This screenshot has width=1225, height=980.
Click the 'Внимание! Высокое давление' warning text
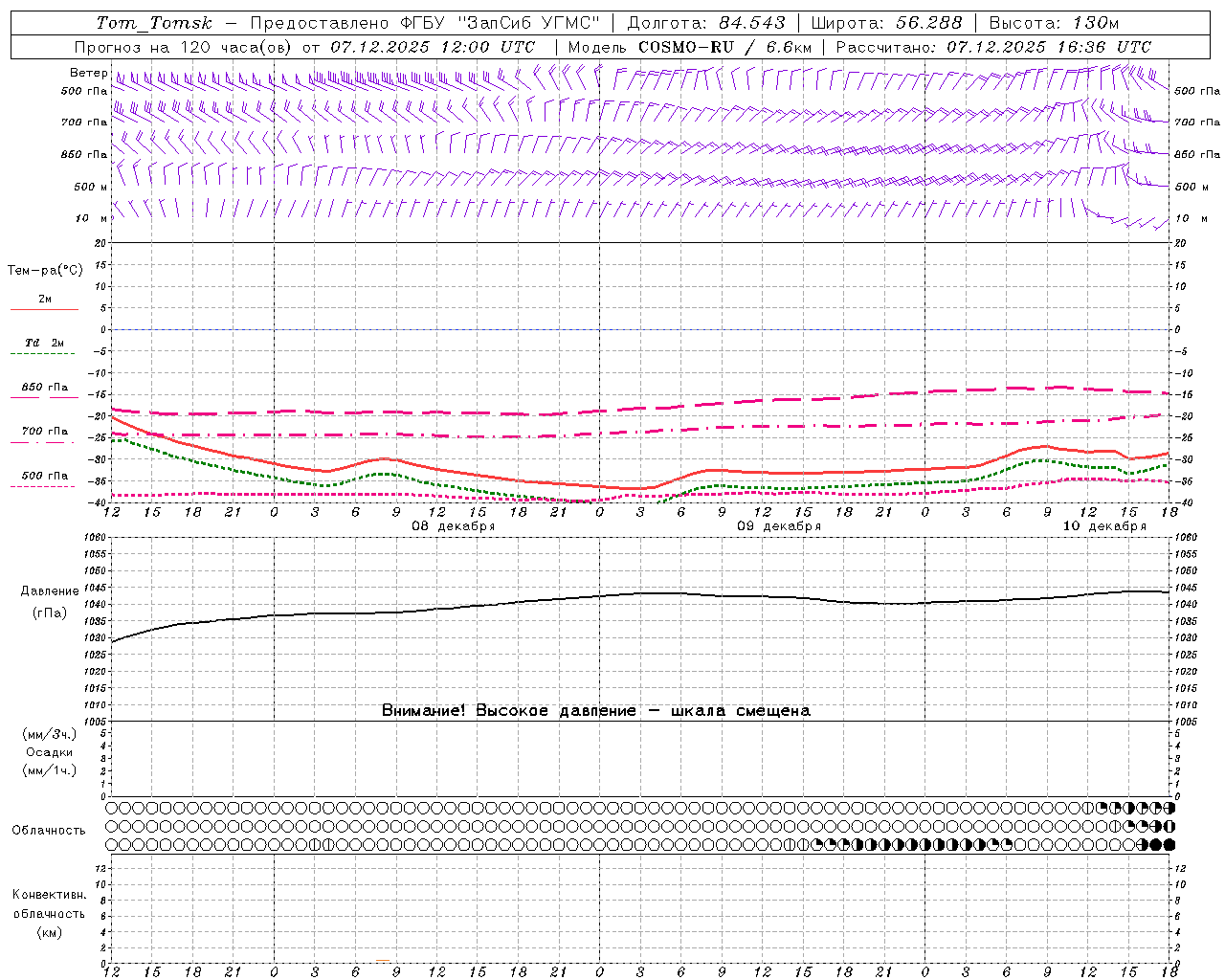(x=508, y=710)
